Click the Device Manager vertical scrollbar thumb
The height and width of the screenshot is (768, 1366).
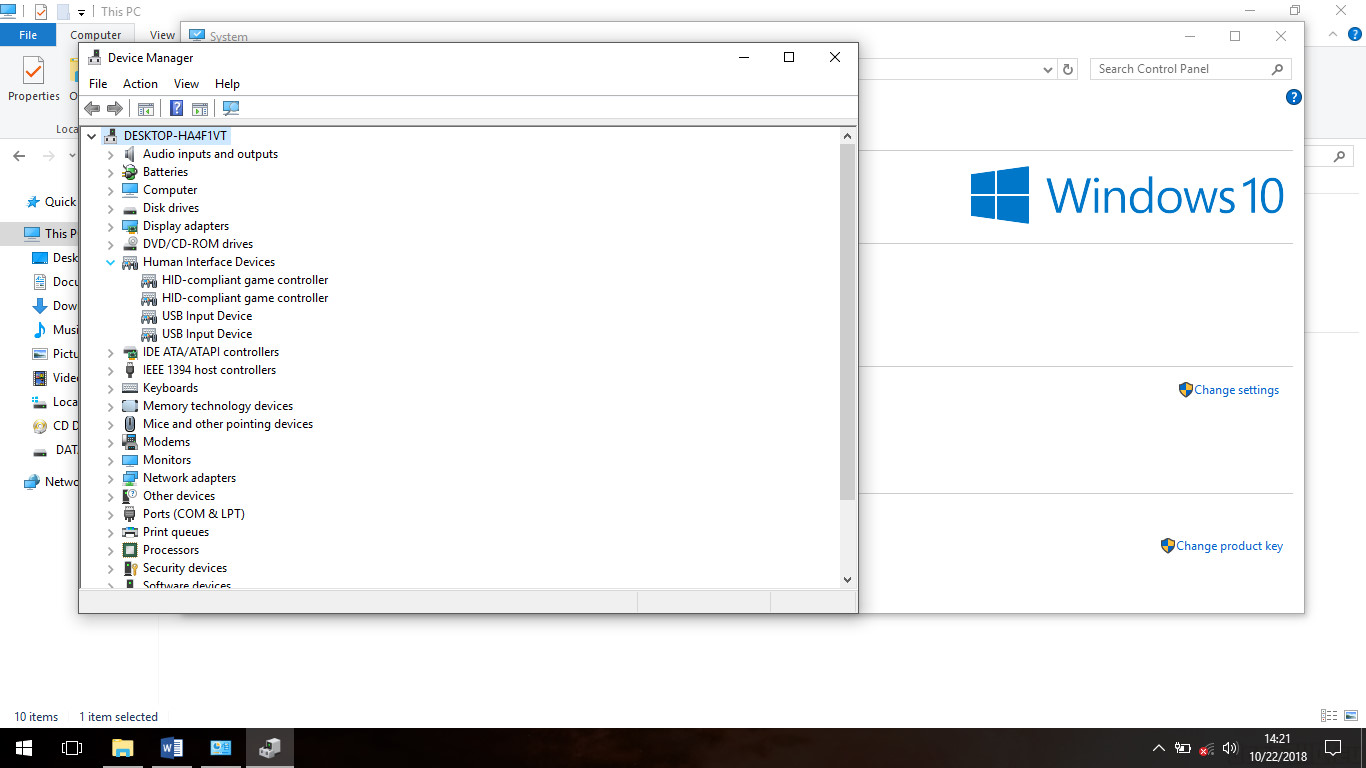847,322
